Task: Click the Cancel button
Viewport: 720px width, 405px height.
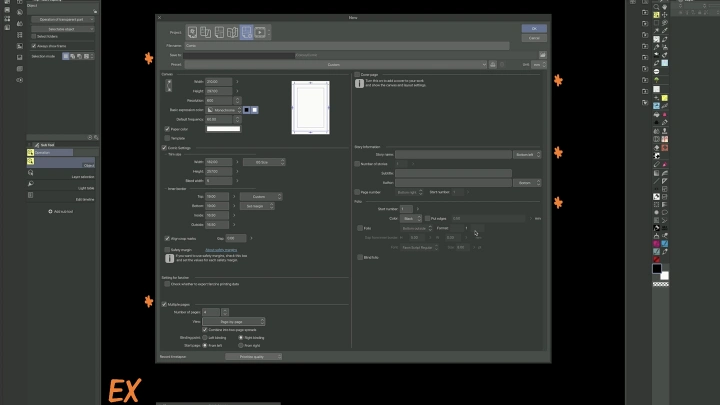Action: 534,38
